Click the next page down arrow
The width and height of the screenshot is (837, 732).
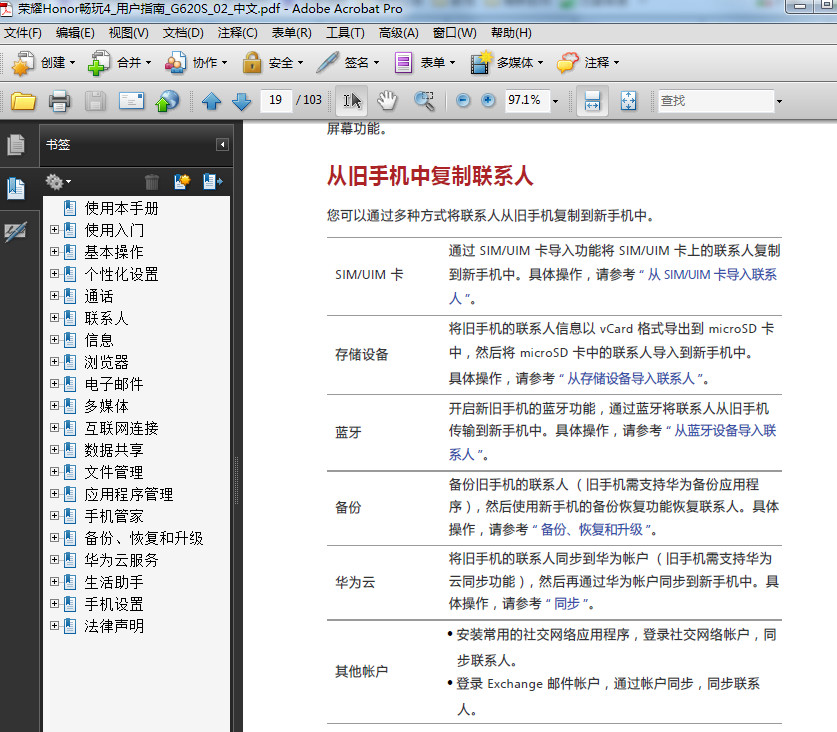point(240,100)
